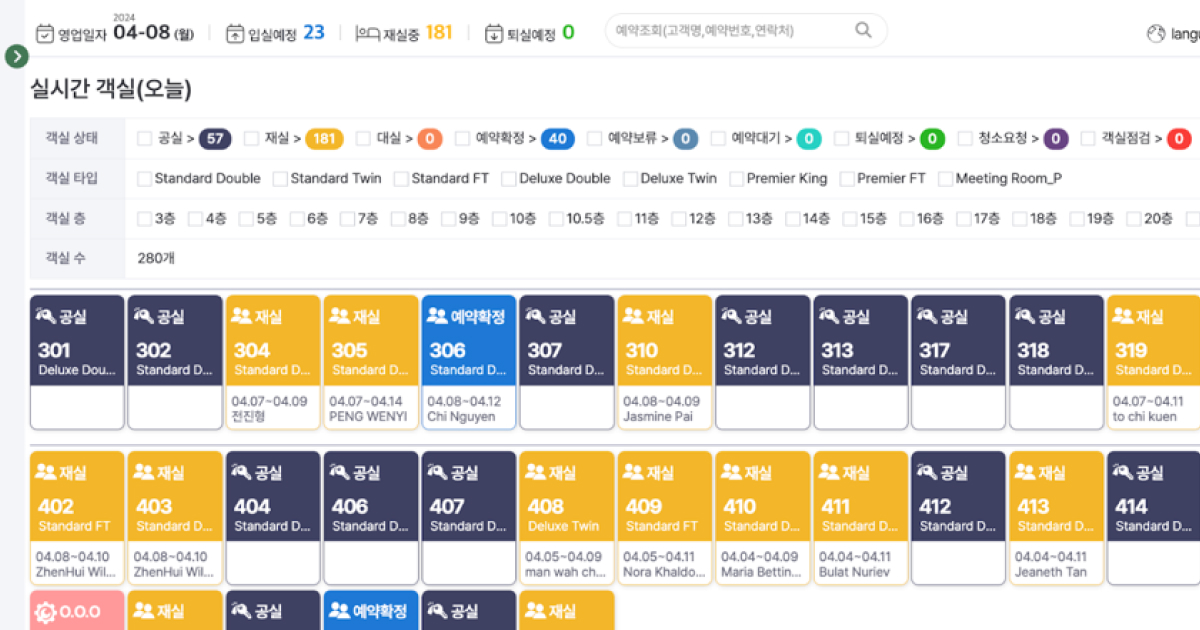The width and height of the screenshot is (1200, 630).
Task: Check the 10.5층 floor filter
Action: (555, 219)
